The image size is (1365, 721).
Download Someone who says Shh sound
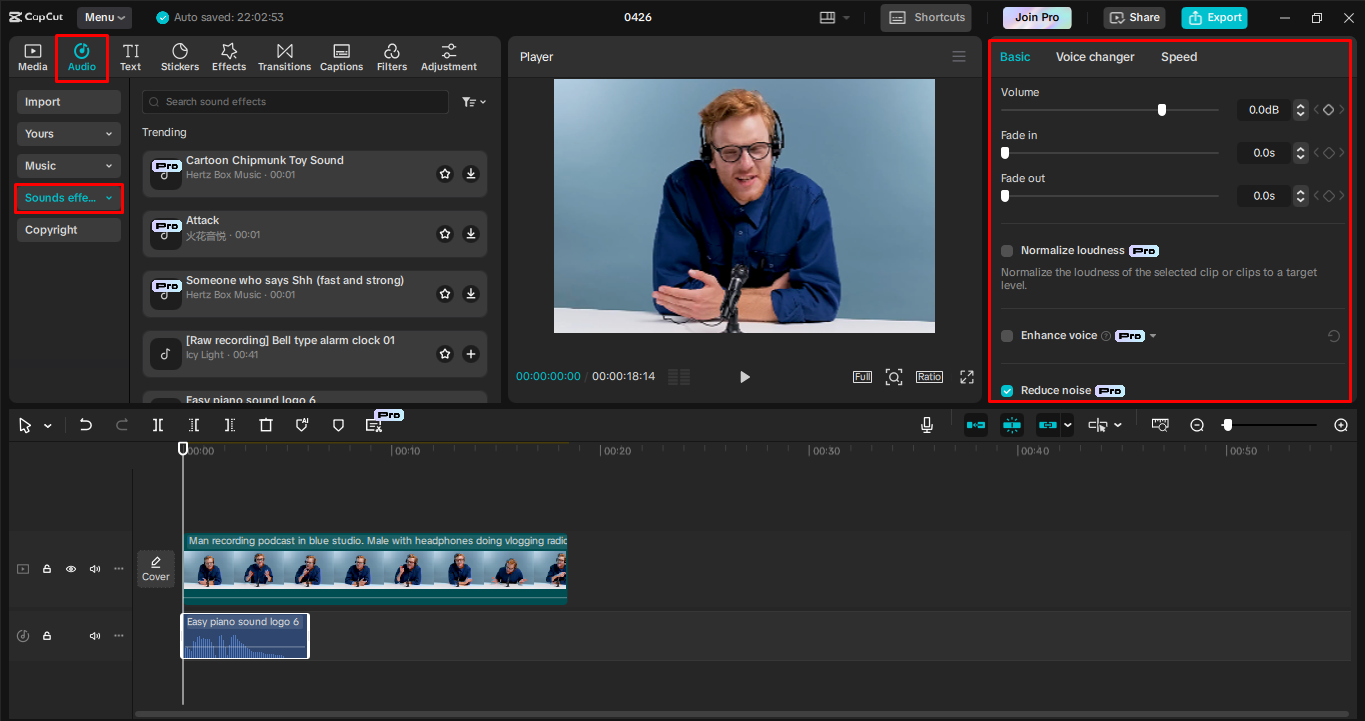click(471, 294)
